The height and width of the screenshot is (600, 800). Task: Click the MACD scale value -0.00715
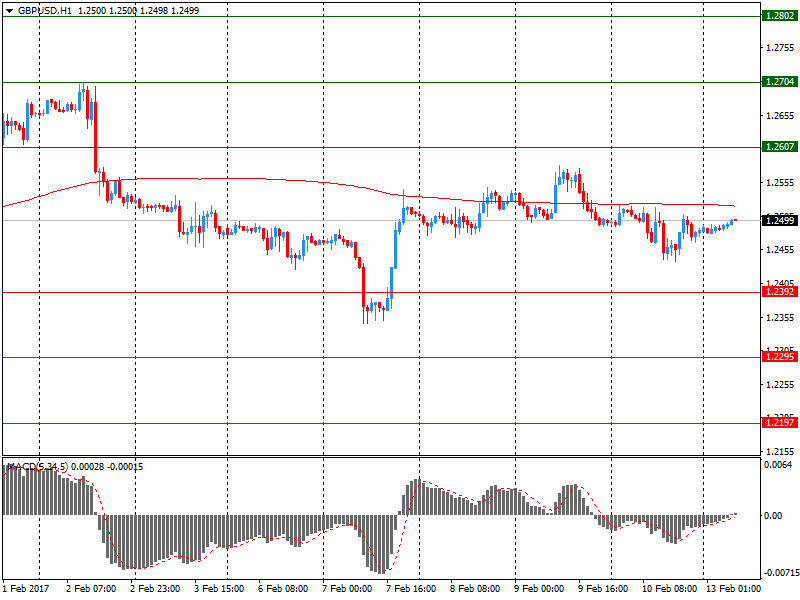pyautogui.click(x=780, y=573)
